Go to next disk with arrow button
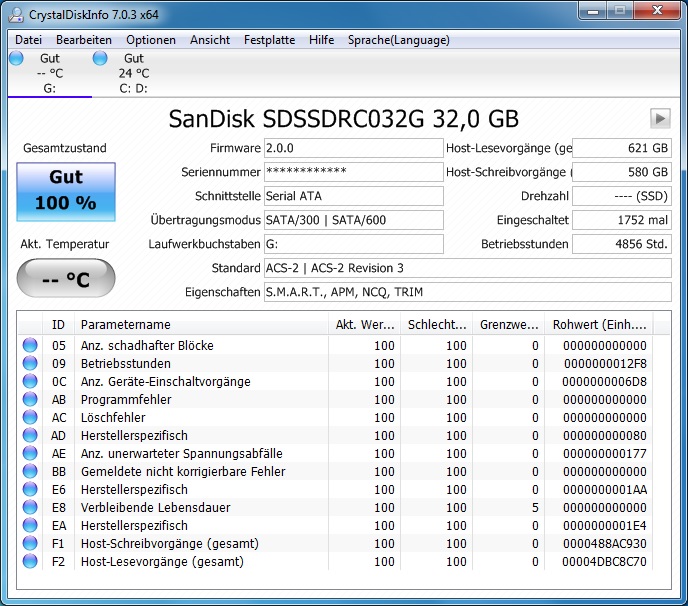Screen dimensions: 688x606 coord(660,118)
